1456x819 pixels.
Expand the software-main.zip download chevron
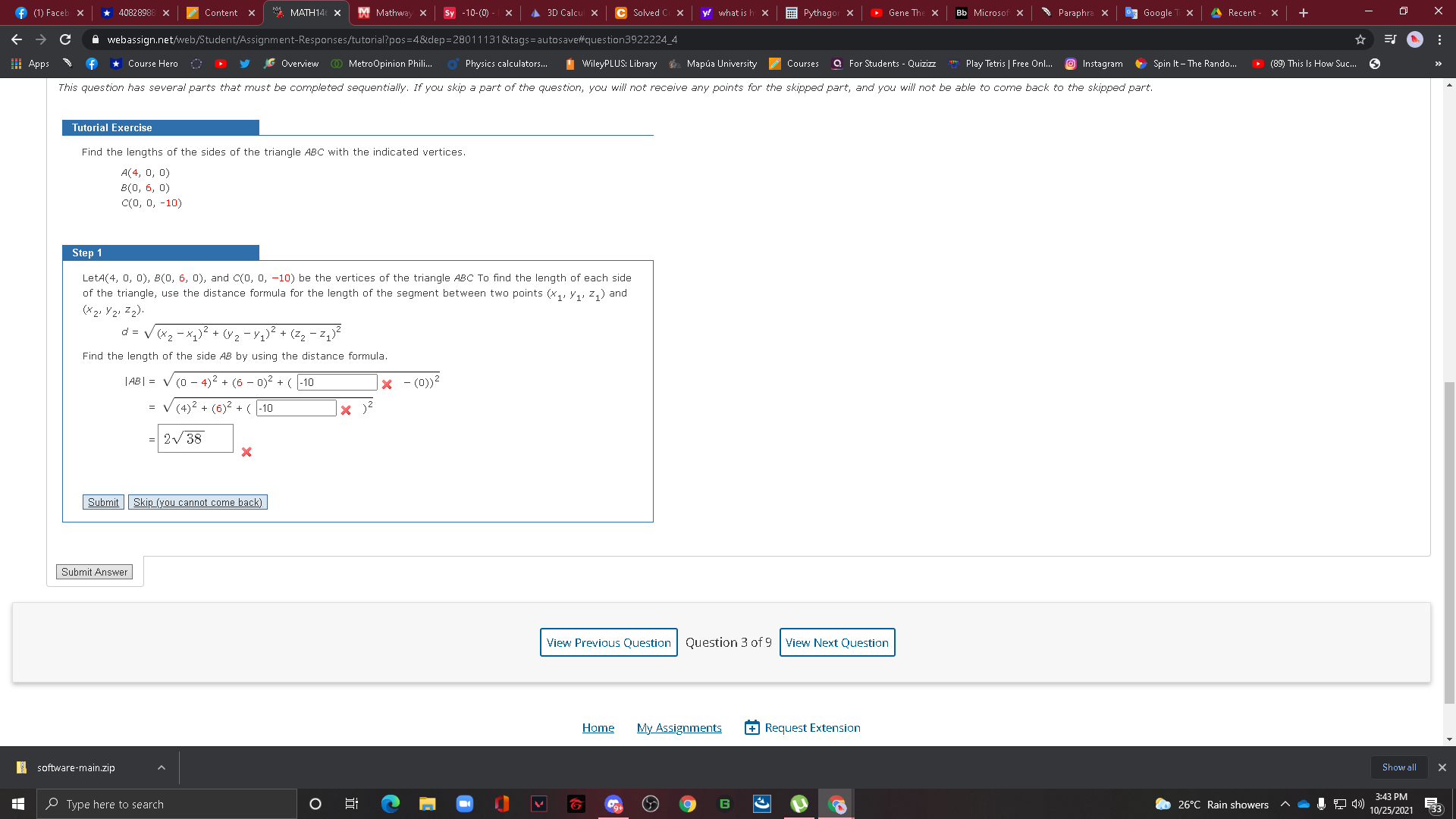161,767
